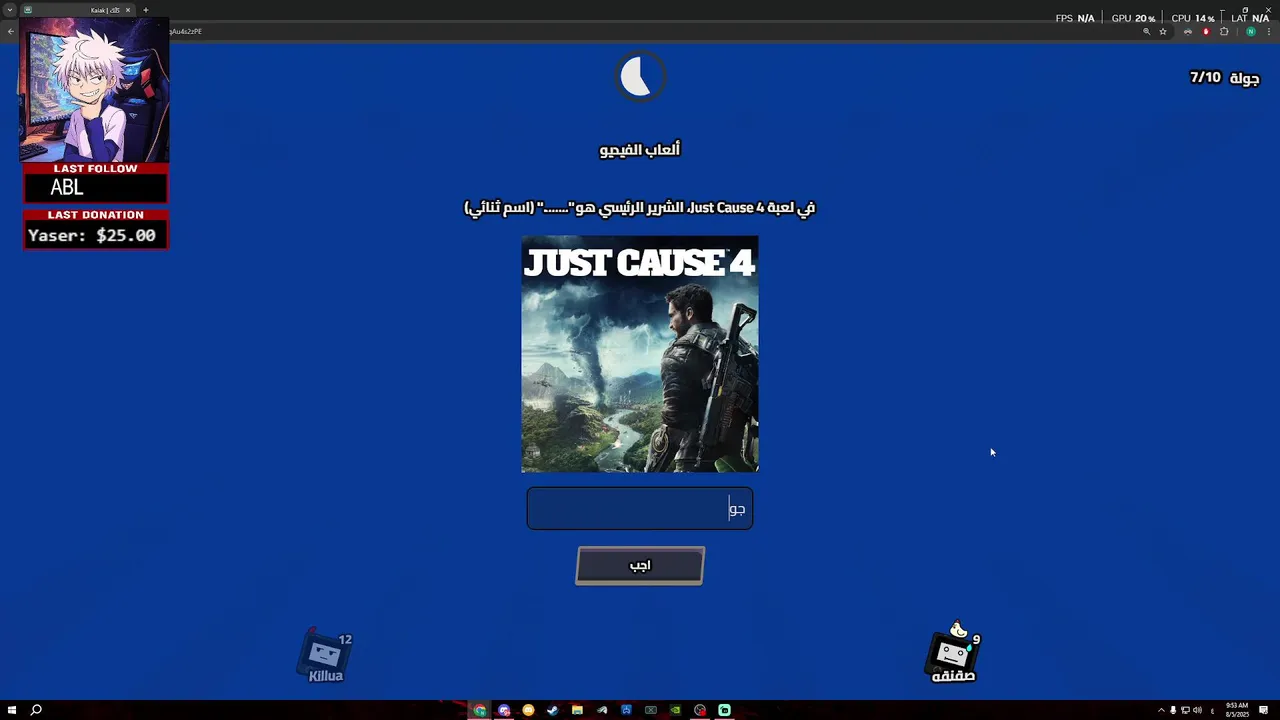Viewport: 1280px width, 720px height.
Task: Click the zoom magnifier icon in address bar
Action: tap(1146, 32)
